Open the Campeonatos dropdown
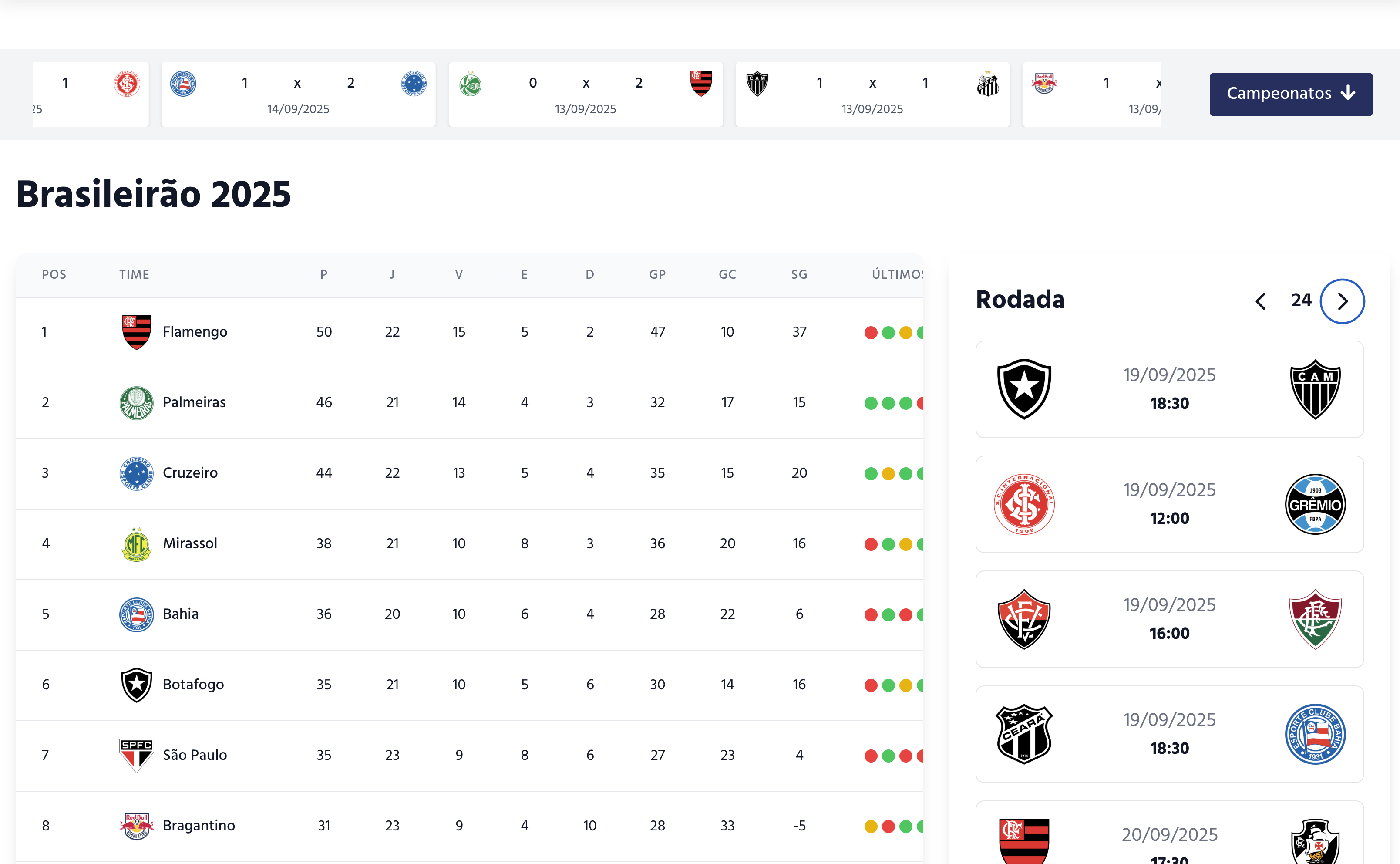The height and width of the screenshot is (864, 1400). 1290,94
